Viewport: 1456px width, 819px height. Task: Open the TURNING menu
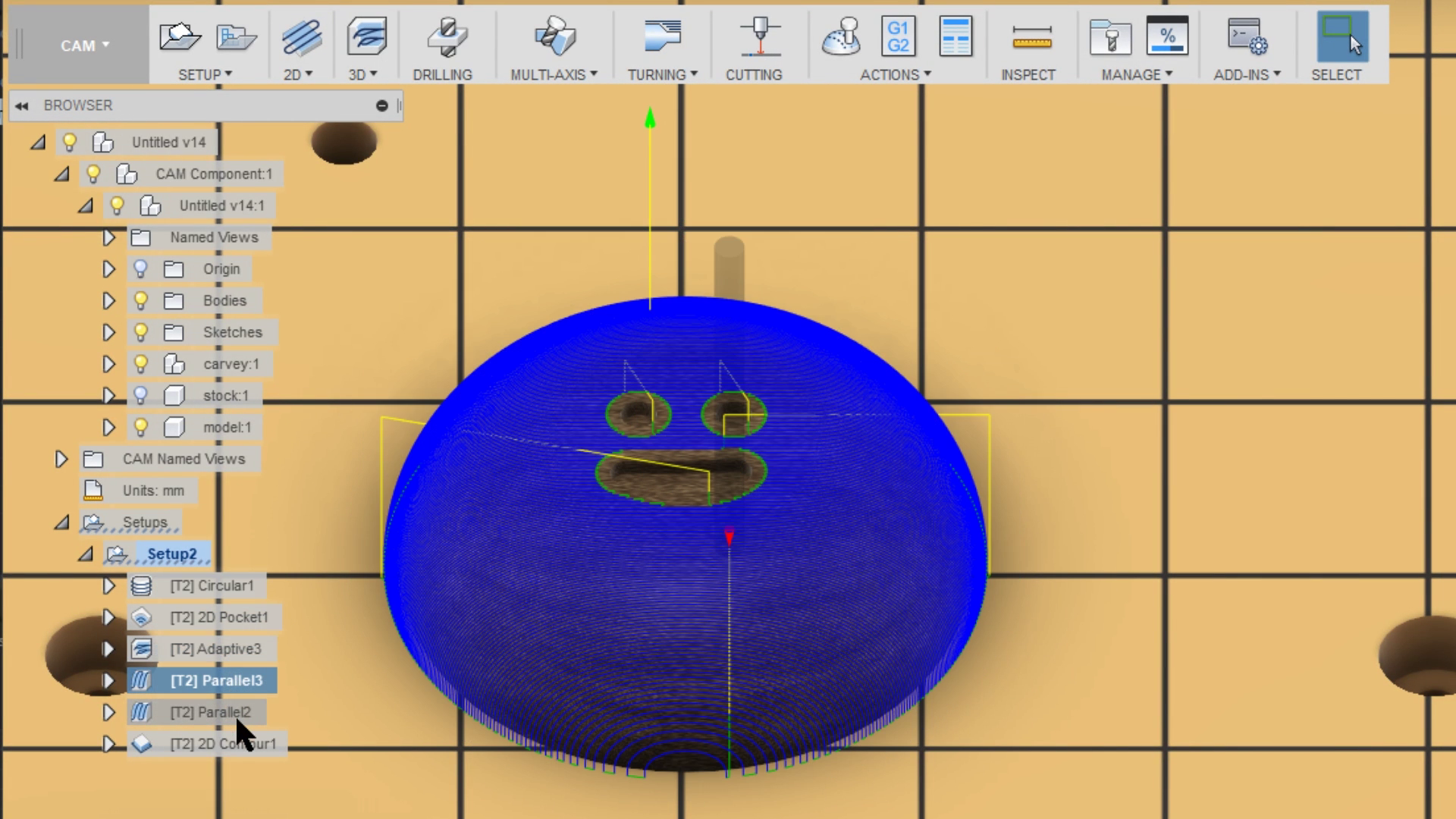[661, 75]
